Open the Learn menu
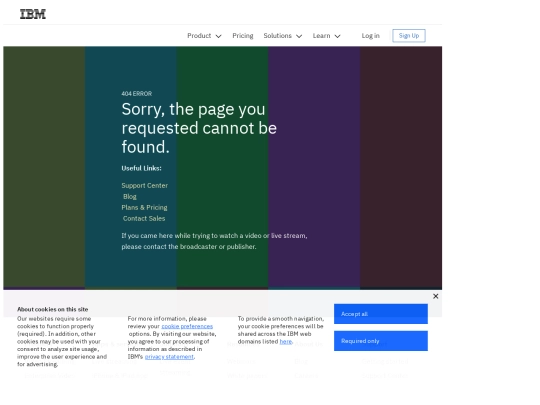540x405 pixels. click(321, 35)
